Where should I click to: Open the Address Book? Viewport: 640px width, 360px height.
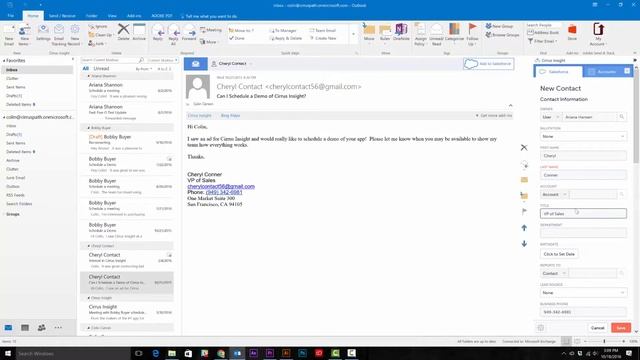point(543,33)
